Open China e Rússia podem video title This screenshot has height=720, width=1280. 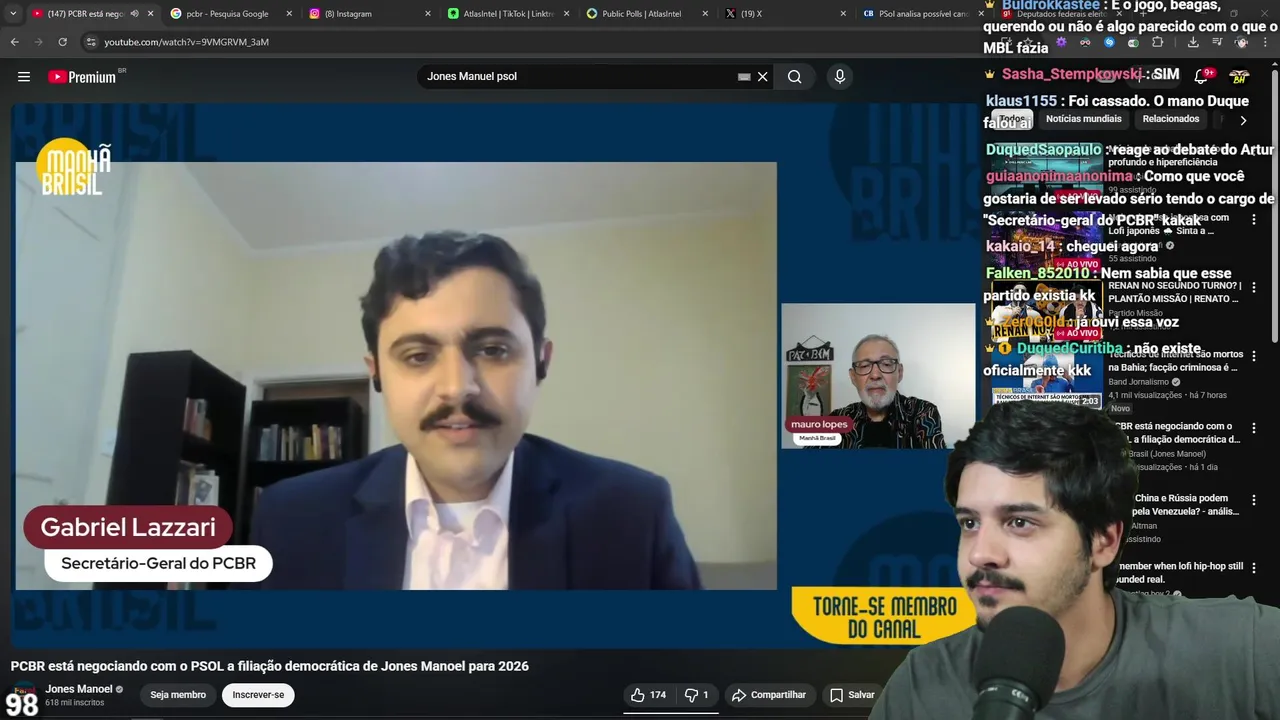click(1183, 505)
